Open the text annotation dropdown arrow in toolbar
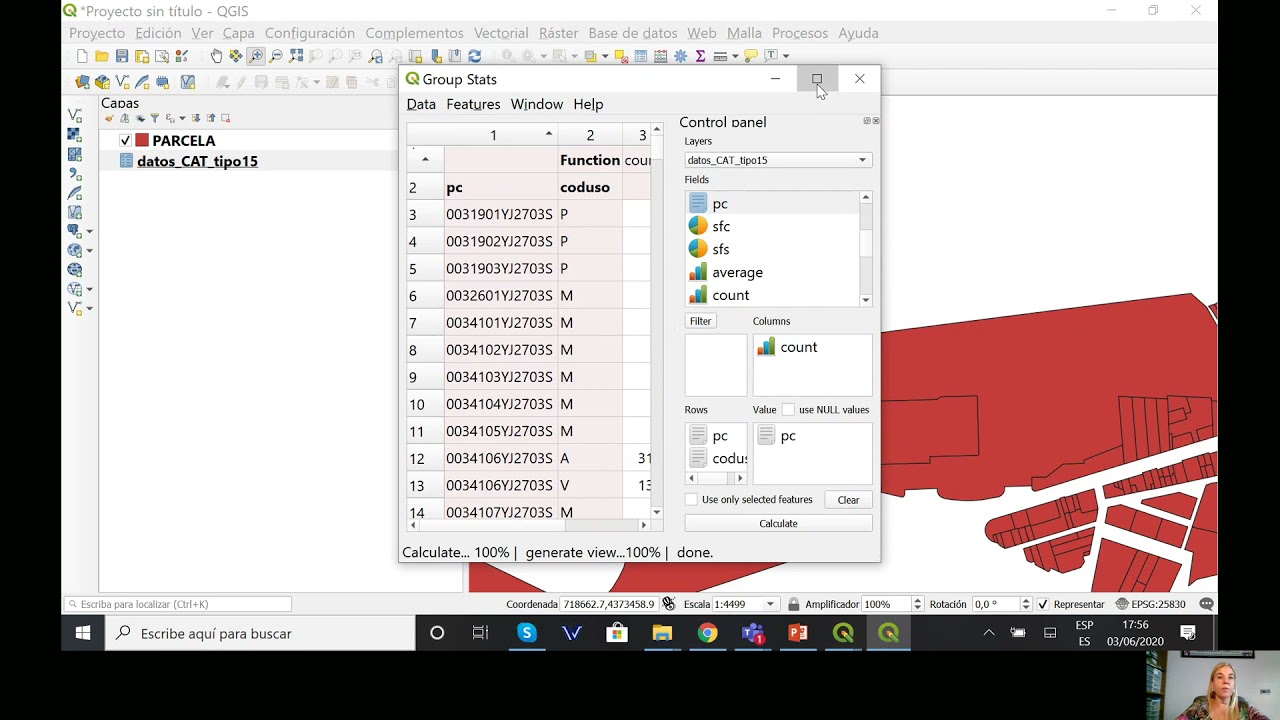The image size is (1280, 720). tap(786, 56)
